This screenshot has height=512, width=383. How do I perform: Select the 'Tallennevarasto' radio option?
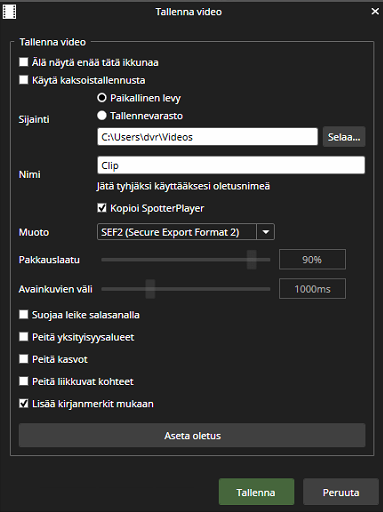click(x=102, y=115)
